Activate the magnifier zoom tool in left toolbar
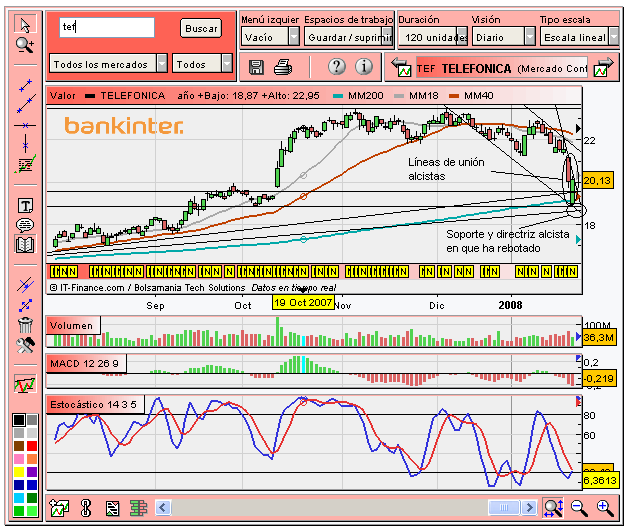The image size is (629, 531). (25, 45)
